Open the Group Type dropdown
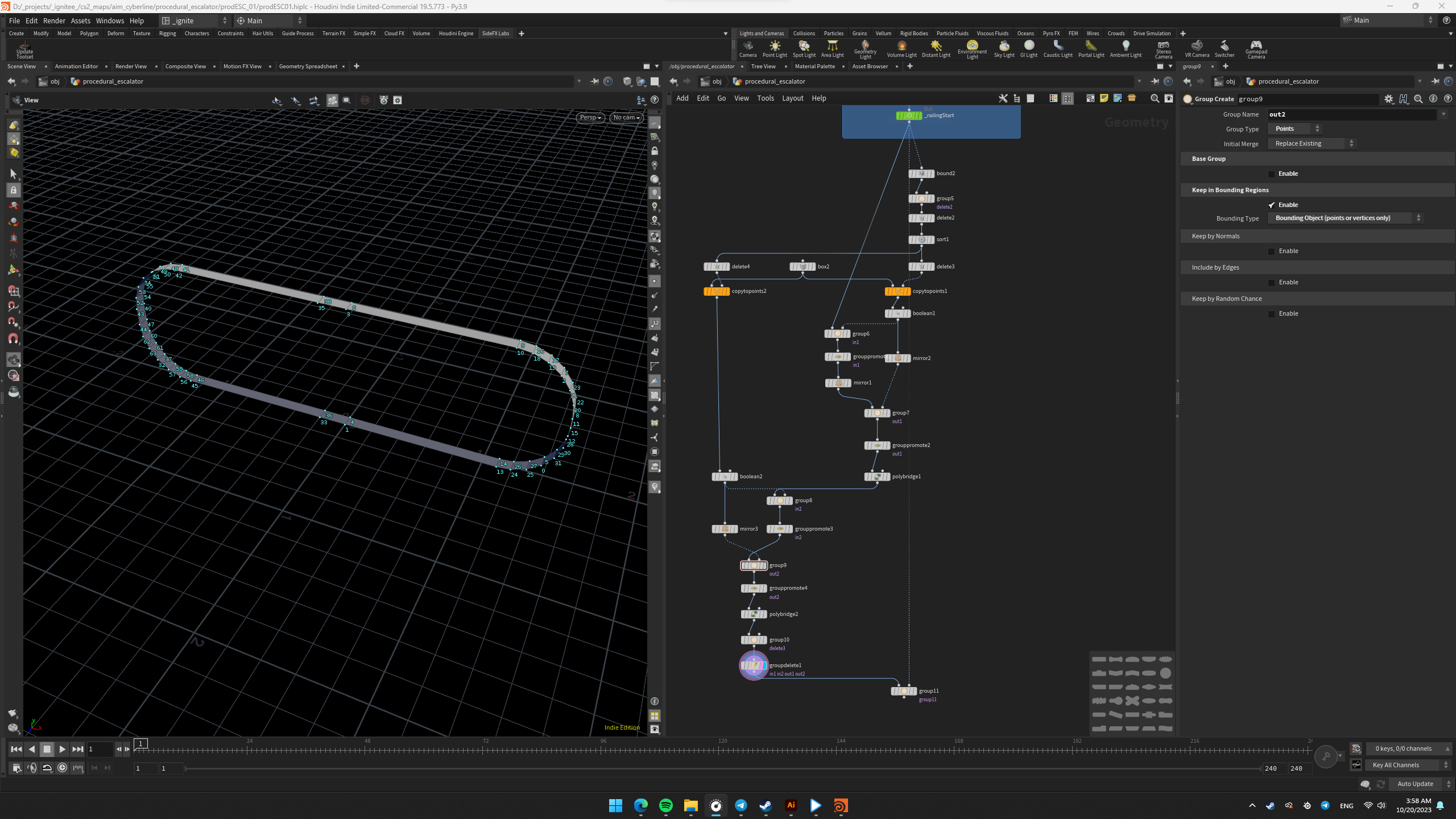Screen dimensions: 1456x819 tap(1296, 129)
